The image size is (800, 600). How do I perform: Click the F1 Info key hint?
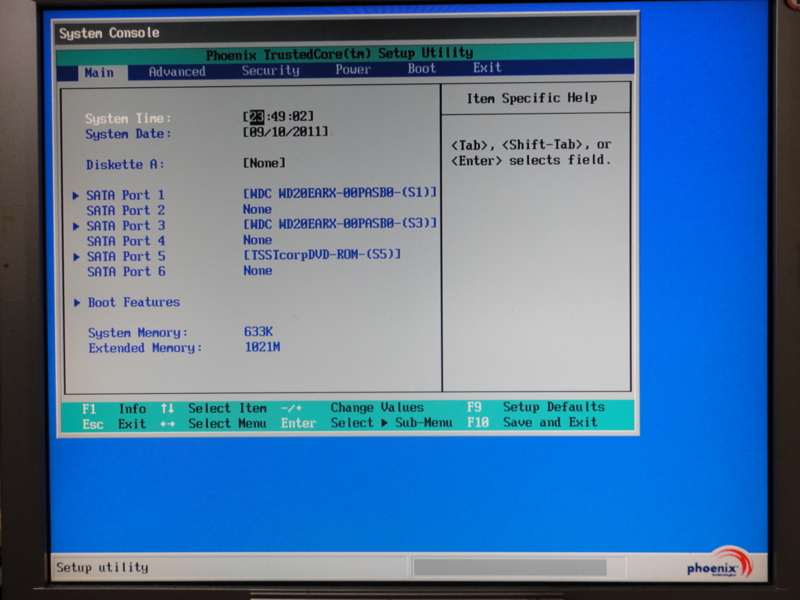click(114, 409)
